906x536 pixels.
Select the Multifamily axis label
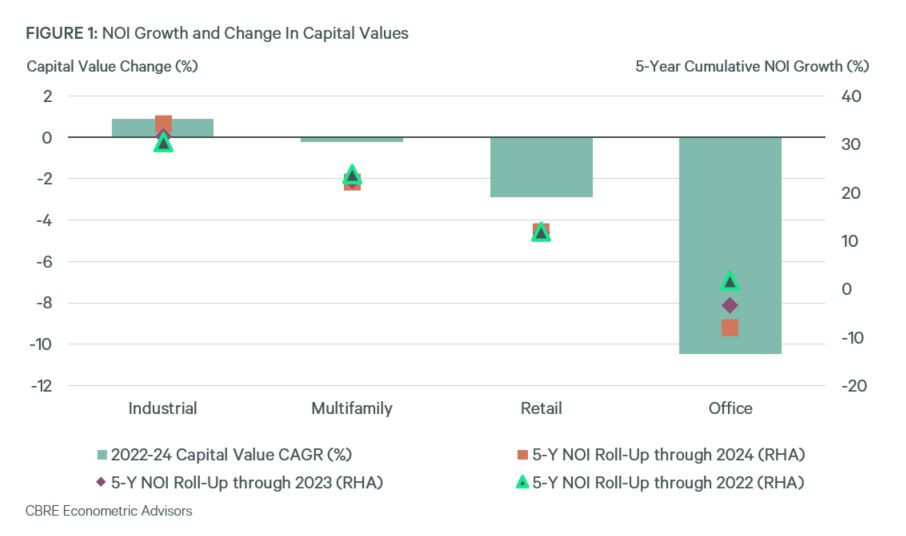tap(352, 408)
